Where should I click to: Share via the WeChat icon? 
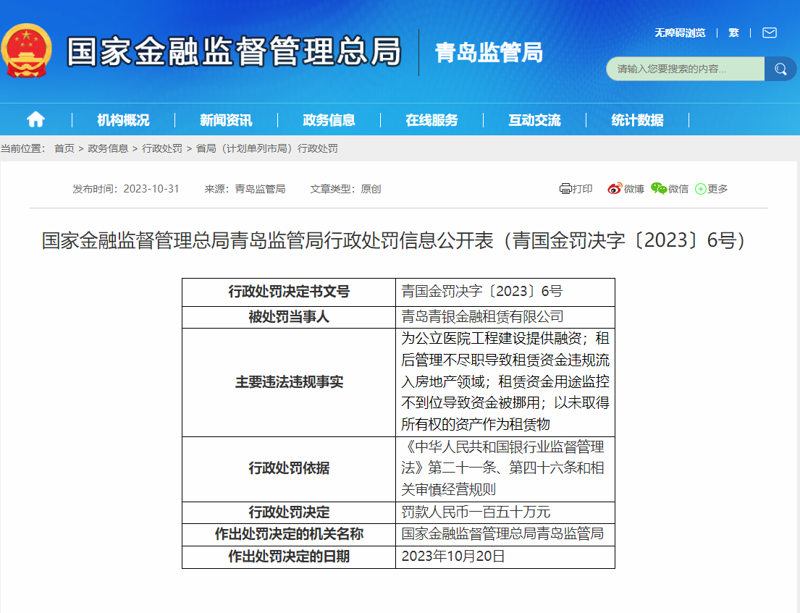pyautogui.click(x=659, y=189)
